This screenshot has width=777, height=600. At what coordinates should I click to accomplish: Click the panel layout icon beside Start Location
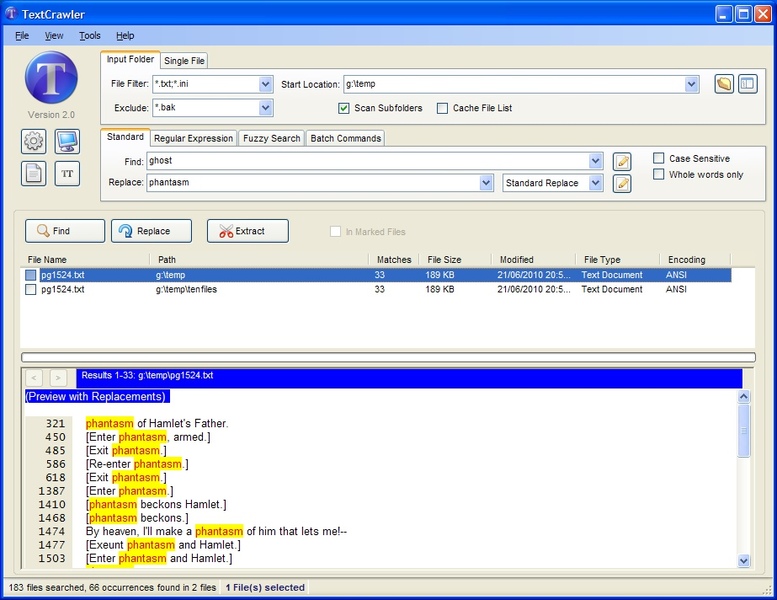coord(747,84)
